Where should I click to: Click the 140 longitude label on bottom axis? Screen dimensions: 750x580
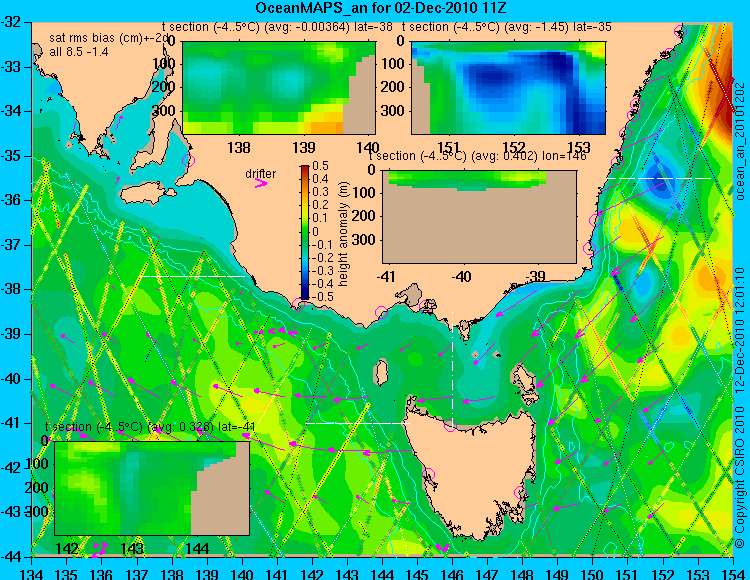(x=242, y=574)
